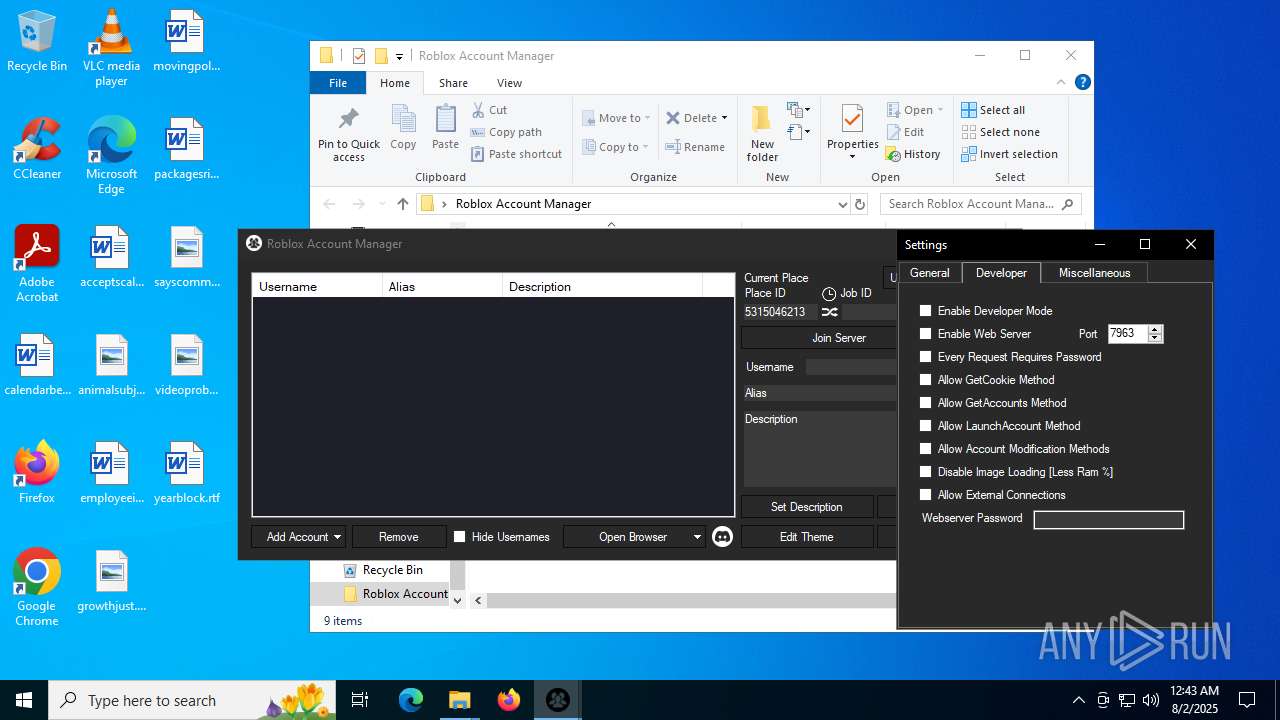Open CCleaner desktop shortcut
This screenshot has height=720, width=1280.
(x=37, y=150)
